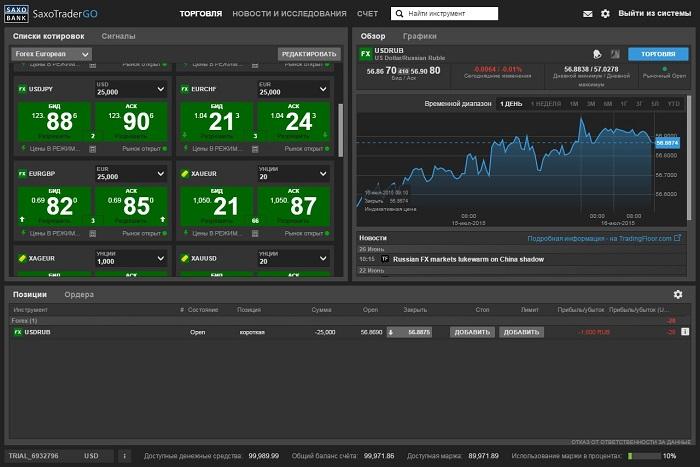Click the info icon on USDRUB position row
The width and height of the screenshot is (700, 467).
click(x=685, y=332)
